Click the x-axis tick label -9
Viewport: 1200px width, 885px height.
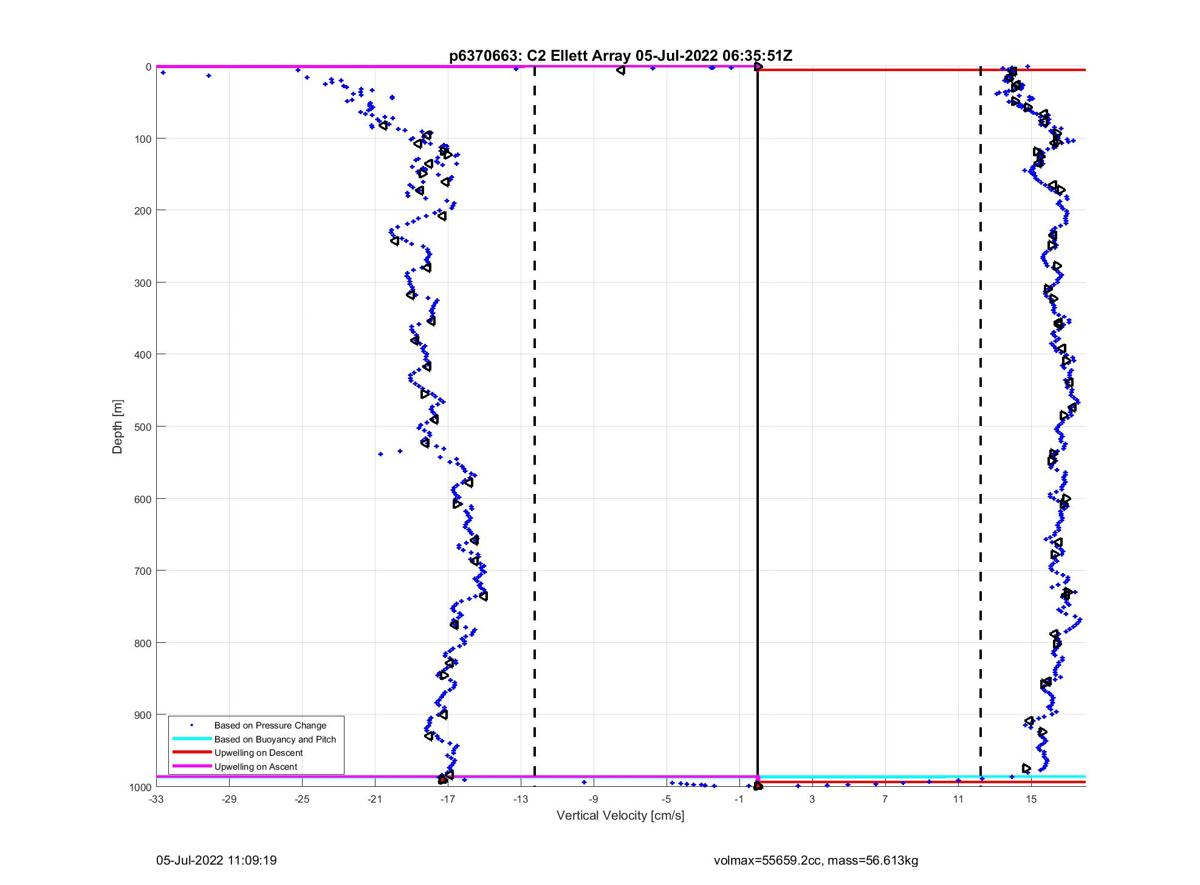[593, 799]
